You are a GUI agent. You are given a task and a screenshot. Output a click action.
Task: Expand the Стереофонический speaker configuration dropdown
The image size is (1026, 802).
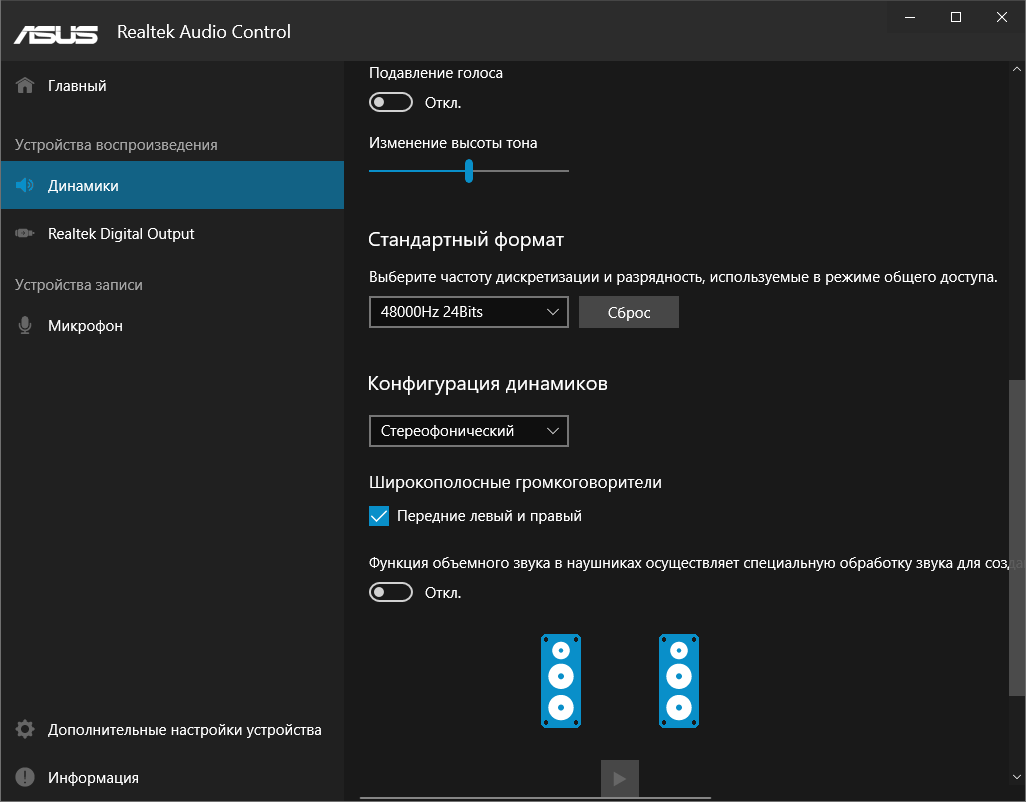(x=468, y=431)
